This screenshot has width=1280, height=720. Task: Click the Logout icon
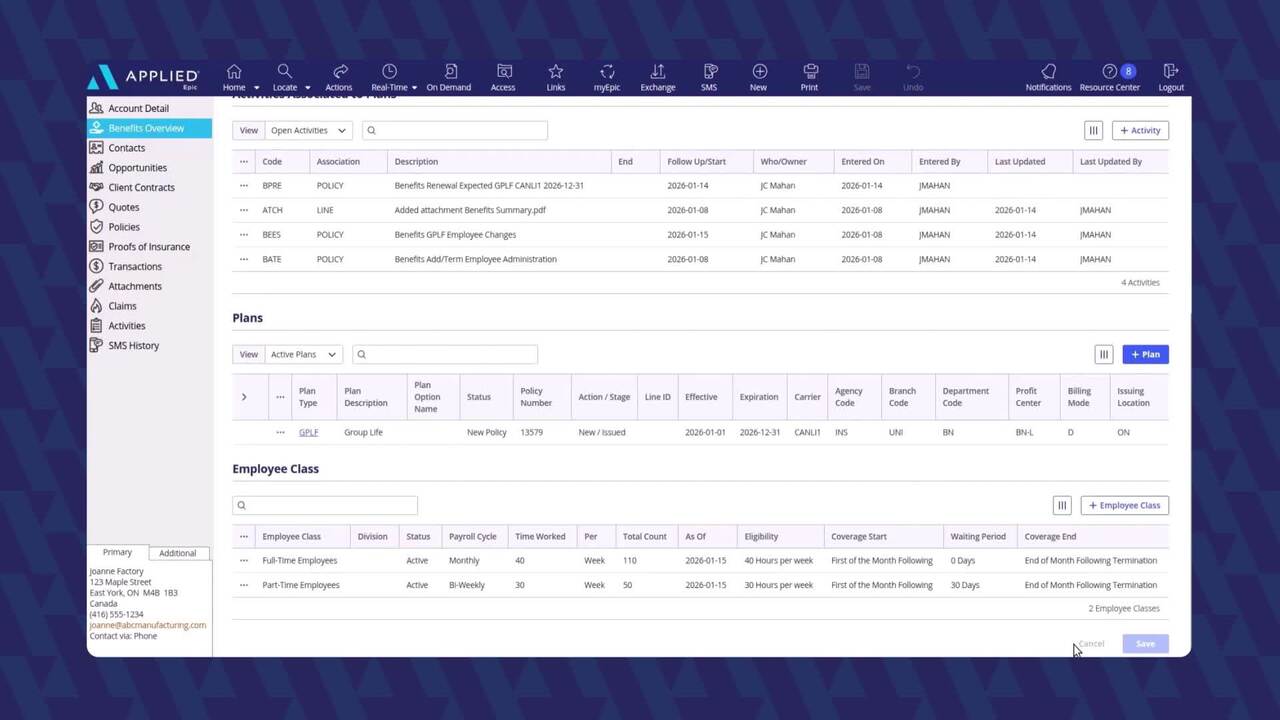1171,72
